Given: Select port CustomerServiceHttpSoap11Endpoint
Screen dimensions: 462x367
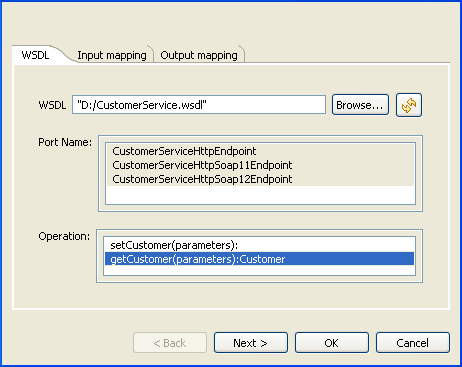Looking at the screenshot, I should [x=260, y=165].
